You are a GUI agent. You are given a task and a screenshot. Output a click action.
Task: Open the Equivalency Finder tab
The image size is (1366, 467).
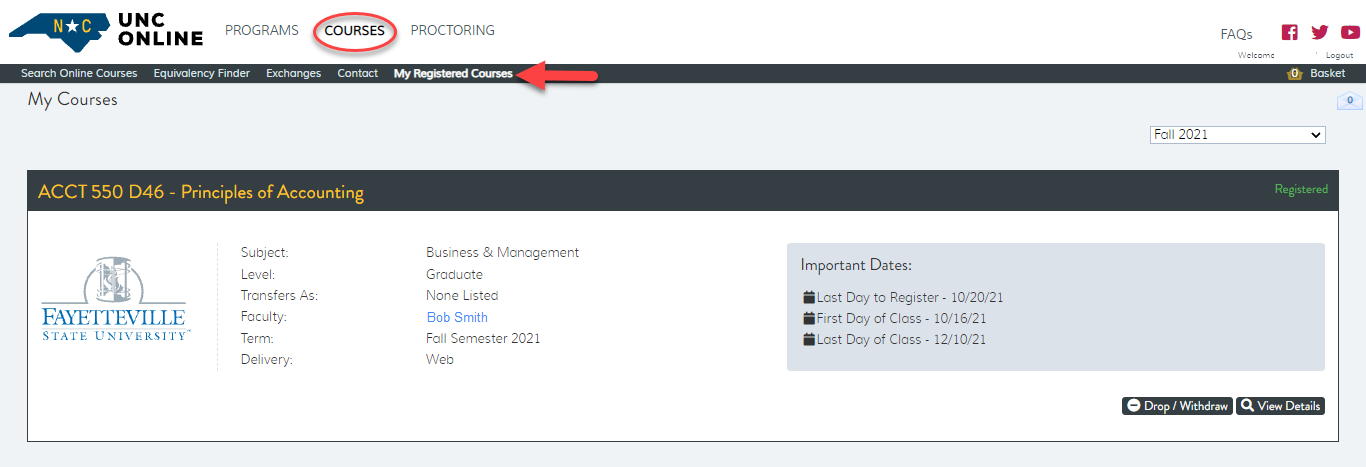click(x=202, y=74)
